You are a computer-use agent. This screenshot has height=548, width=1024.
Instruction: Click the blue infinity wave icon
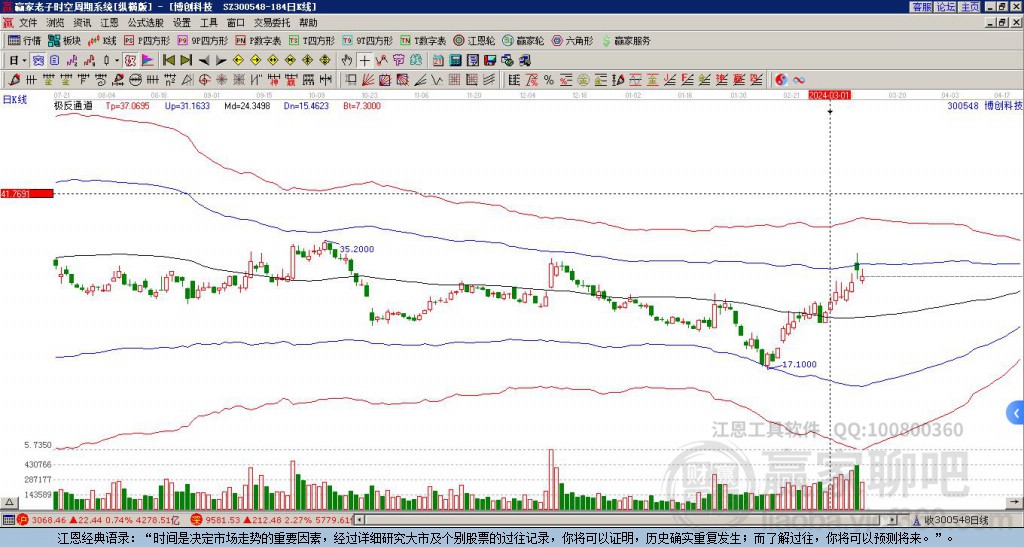(799, 80)
